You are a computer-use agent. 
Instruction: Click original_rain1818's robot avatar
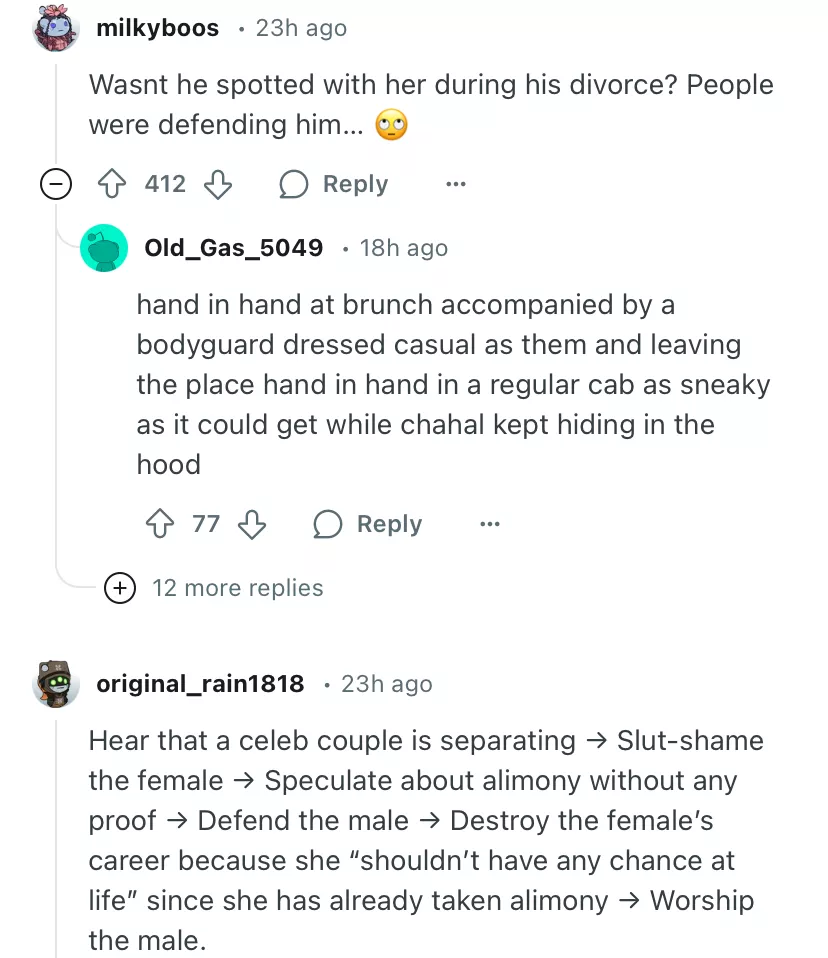[x=56, y=684]
